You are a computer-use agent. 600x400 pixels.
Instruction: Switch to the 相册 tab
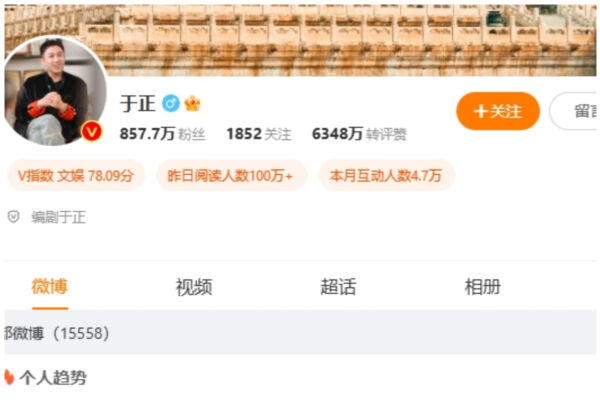[x=483, y=287]
